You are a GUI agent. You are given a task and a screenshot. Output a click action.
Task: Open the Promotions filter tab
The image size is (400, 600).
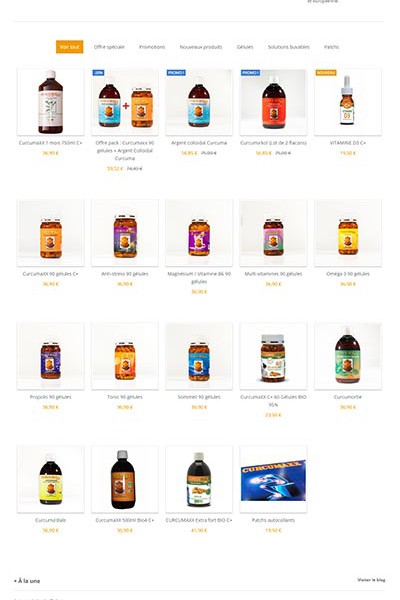coord(152,47)
